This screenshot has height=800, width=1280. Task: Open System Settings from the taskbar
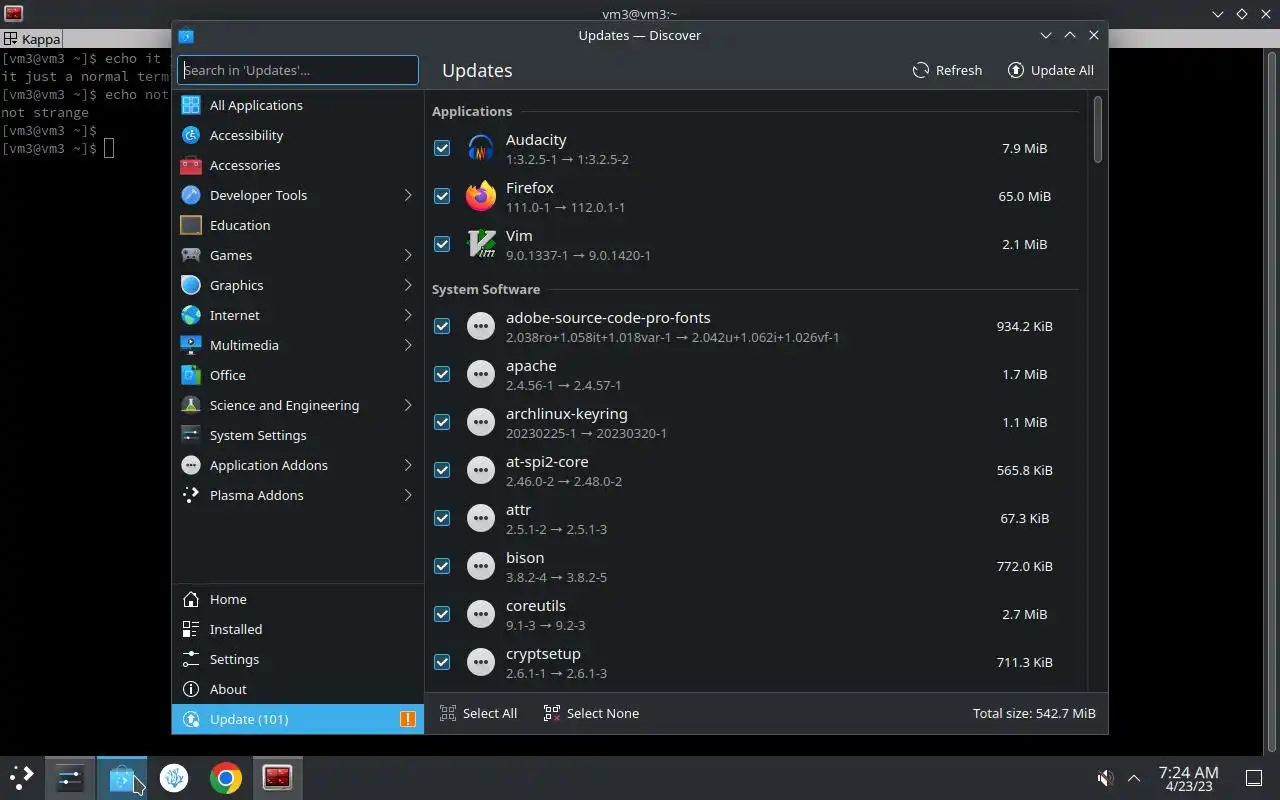tap(70, 777)
